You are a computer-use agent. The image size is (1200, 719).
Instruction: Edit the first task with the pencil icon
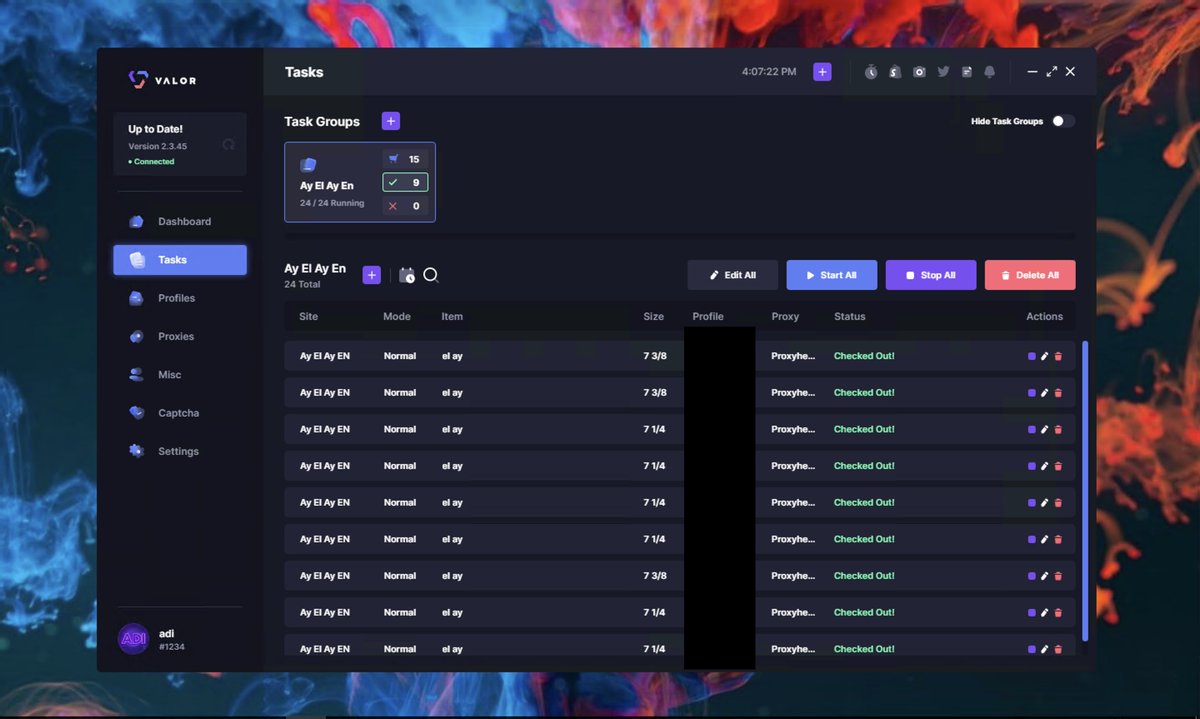coord(1045,356)
